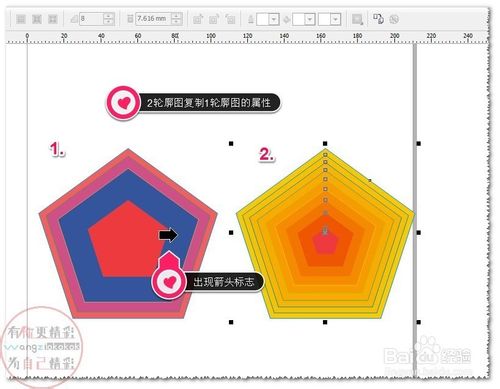
Task: Increase the contour steps with up arrow
Action: pyautogui.click(x=109, y=16)
